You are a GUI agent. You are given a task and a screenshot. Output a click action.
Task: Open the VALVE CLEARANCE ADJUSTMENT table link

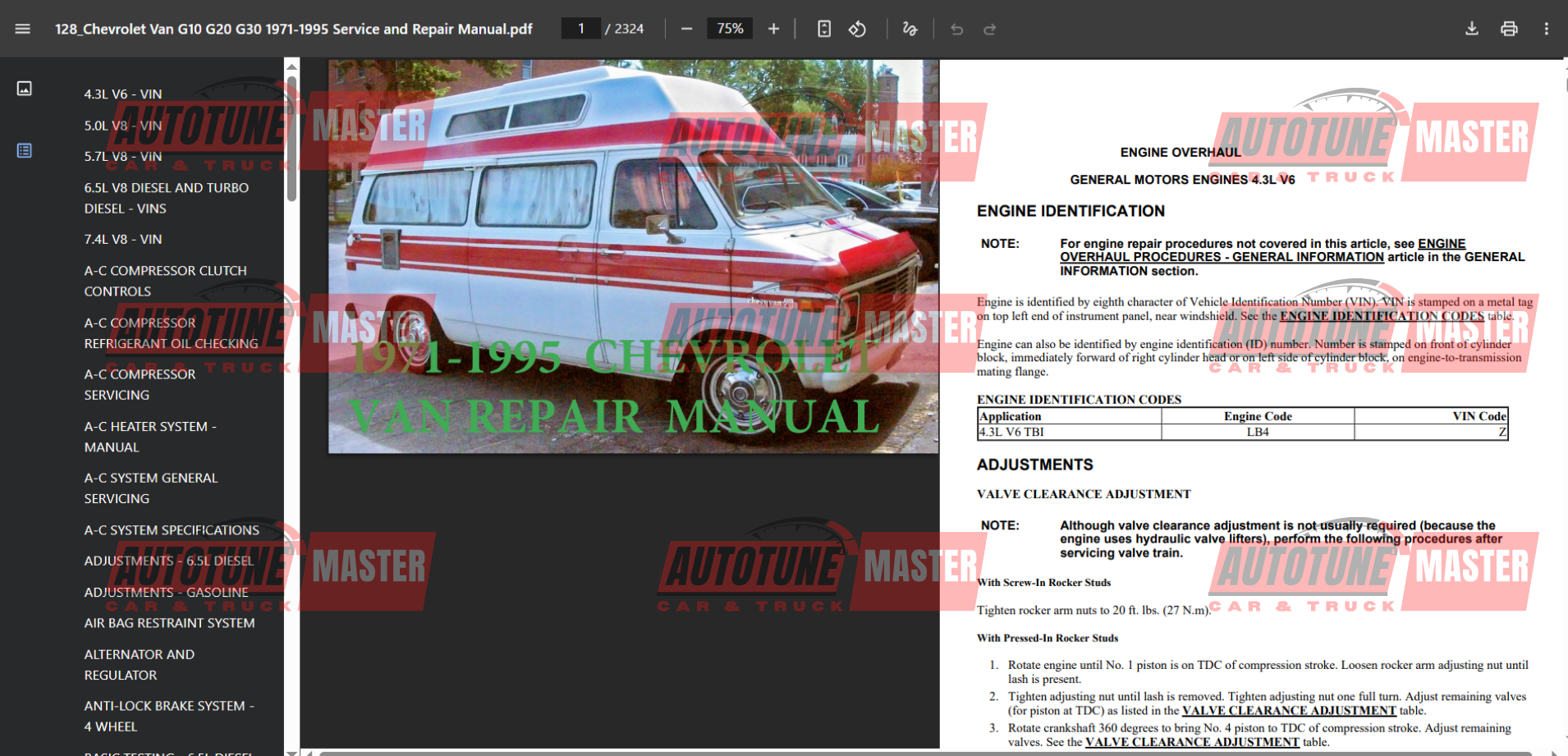(1289, 711)
